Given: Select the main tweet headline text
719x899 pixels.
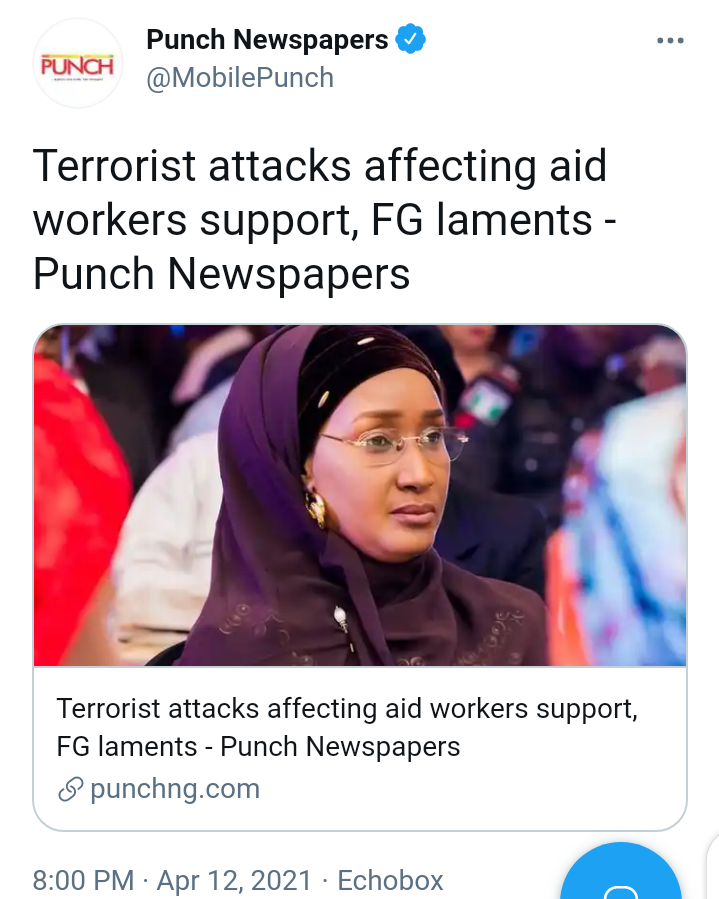Looking at the screenshot, I should tap(325, 220).
